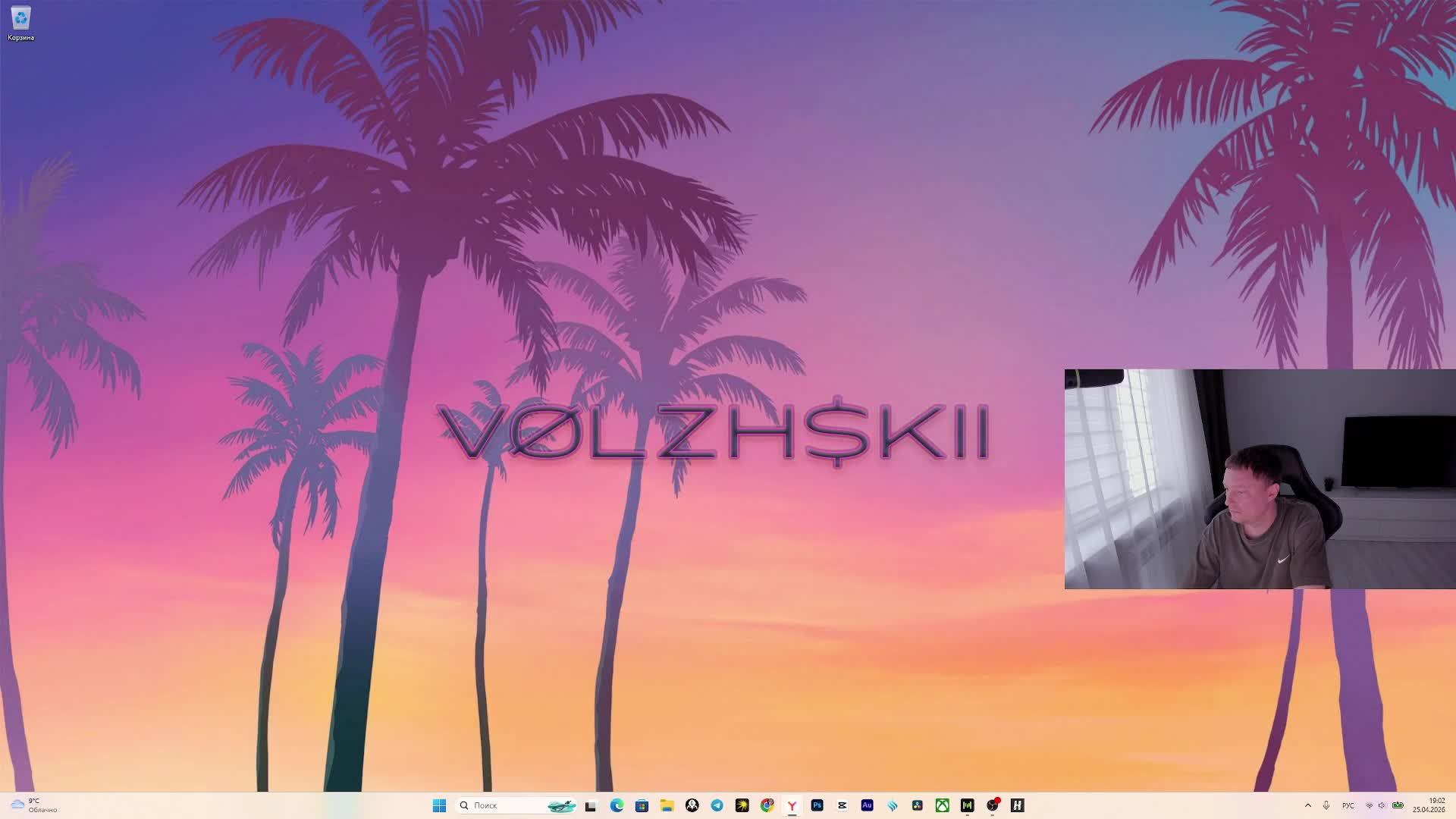Launch CapCut from the taskbar
Viewport: 1456px width, 819px height.
[842, 805]
